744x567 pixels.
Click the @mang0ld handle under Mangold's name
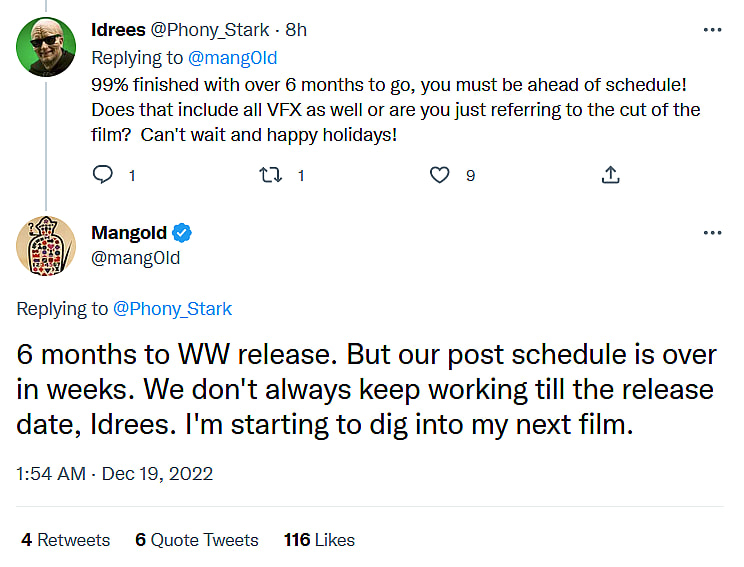(136, 258)
